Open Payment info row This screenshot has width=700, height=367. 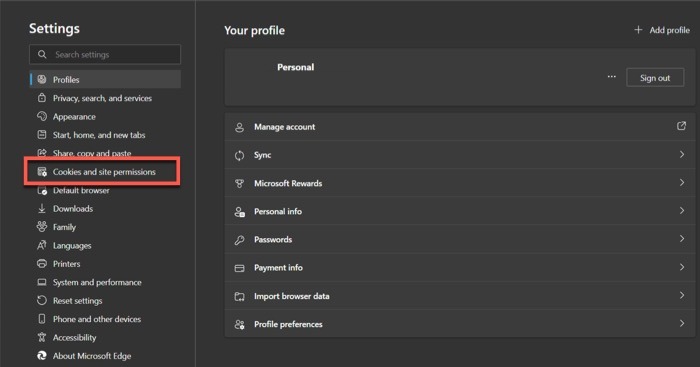(x=459, y=267)
